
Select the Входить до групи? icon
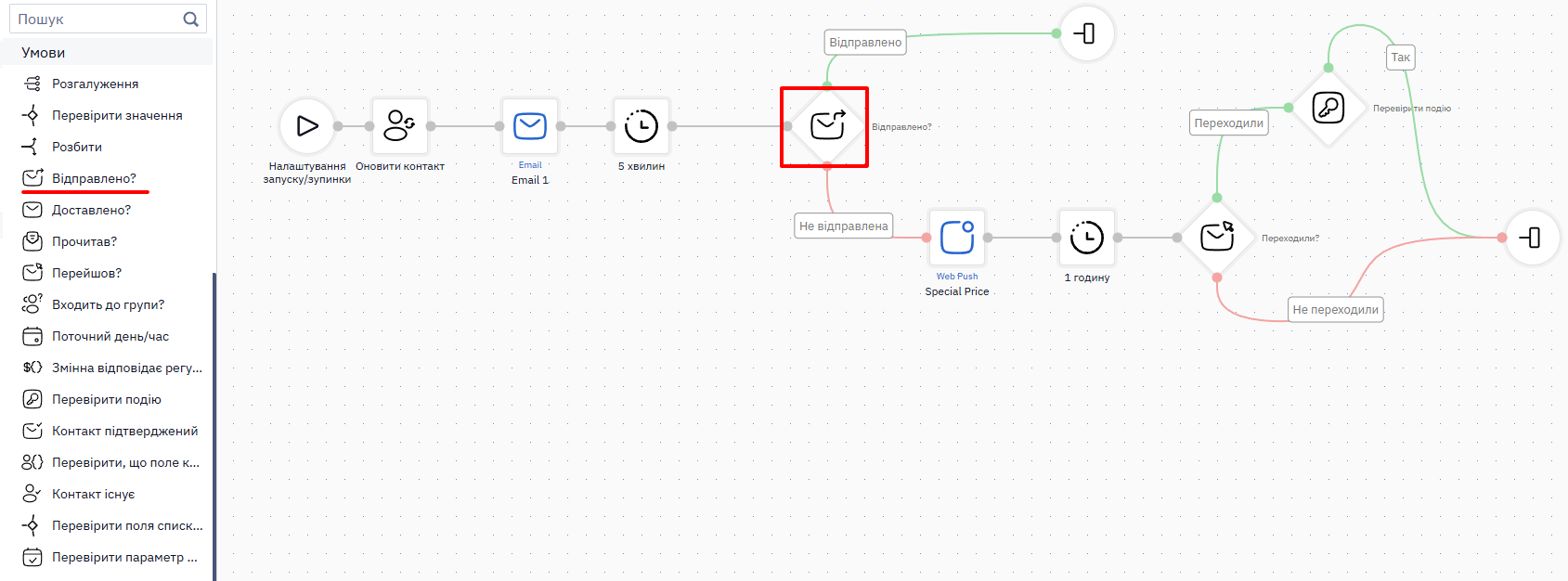(x=32, y=304)
